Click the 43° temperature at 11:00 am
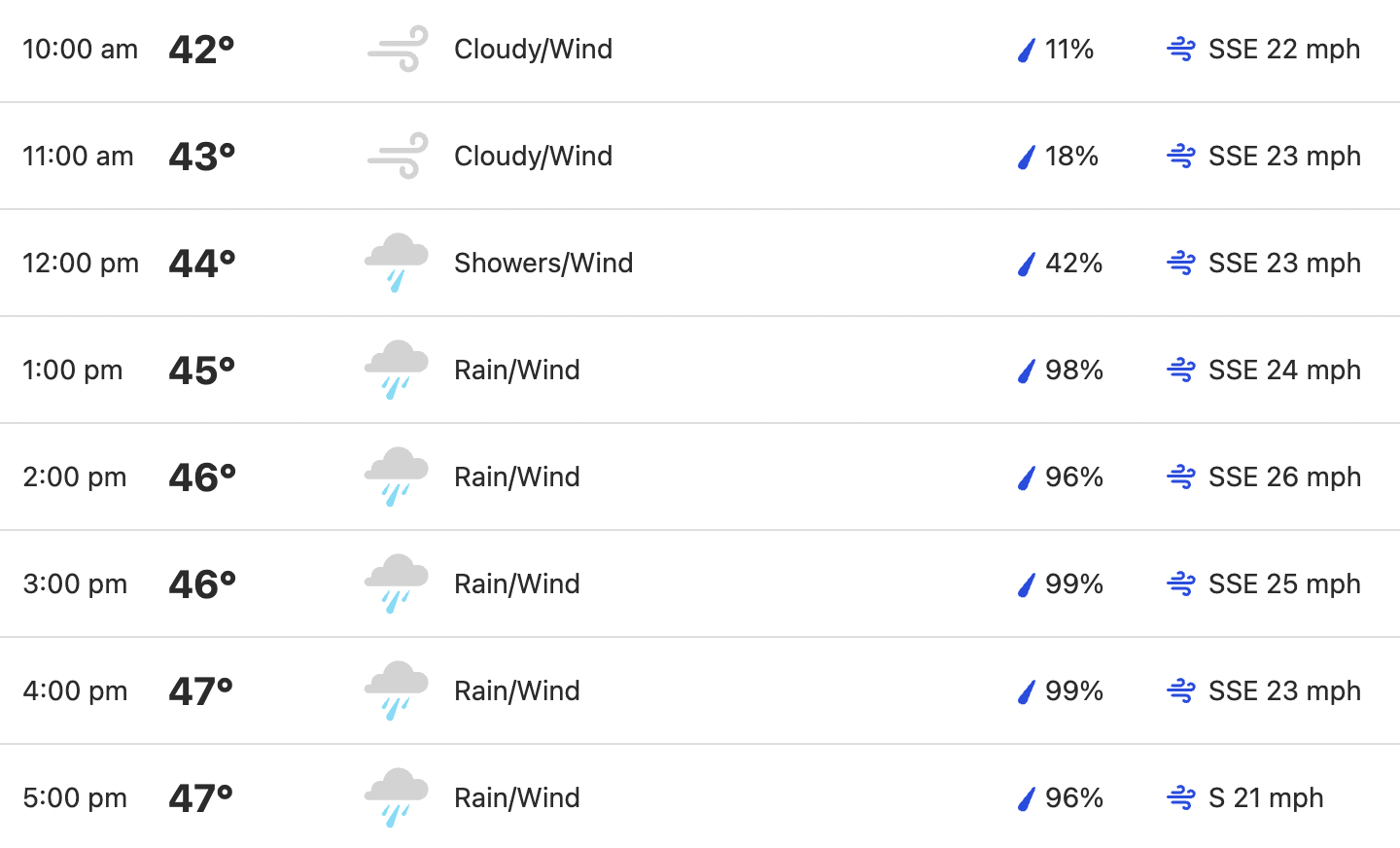The width and height of the screenshot is (1400, 848). point(202,156)
